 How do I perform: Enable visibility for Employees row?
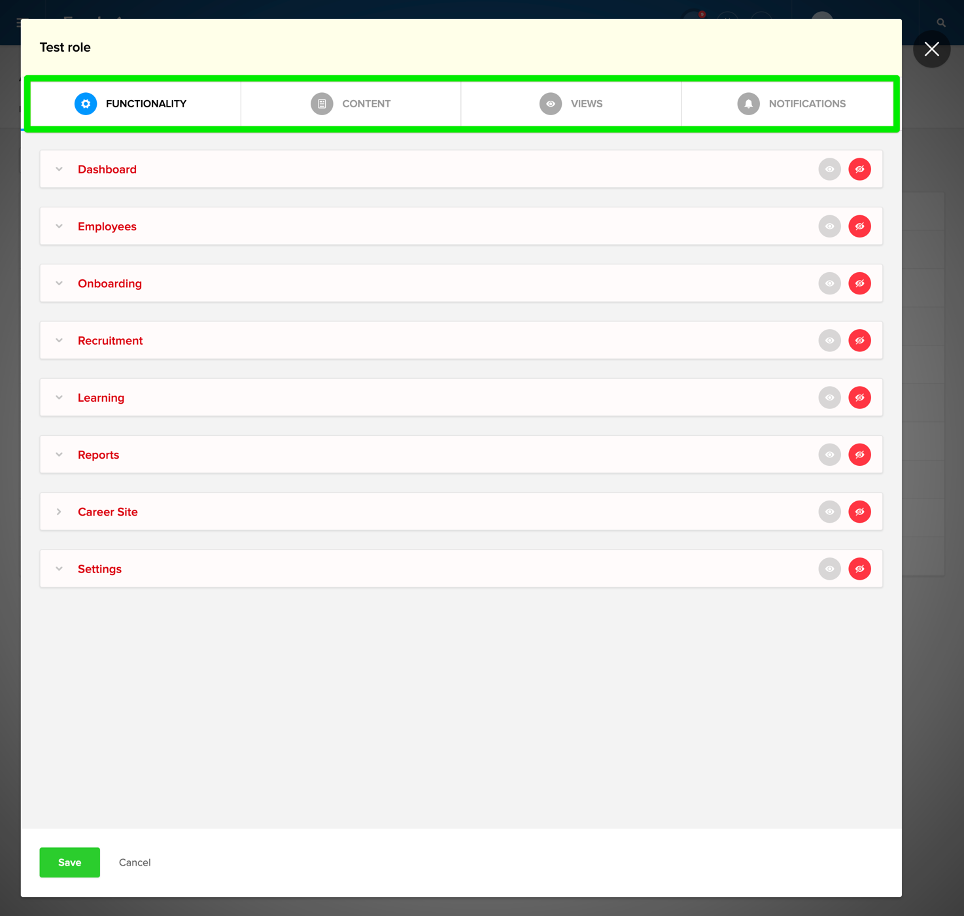(829, 227)
